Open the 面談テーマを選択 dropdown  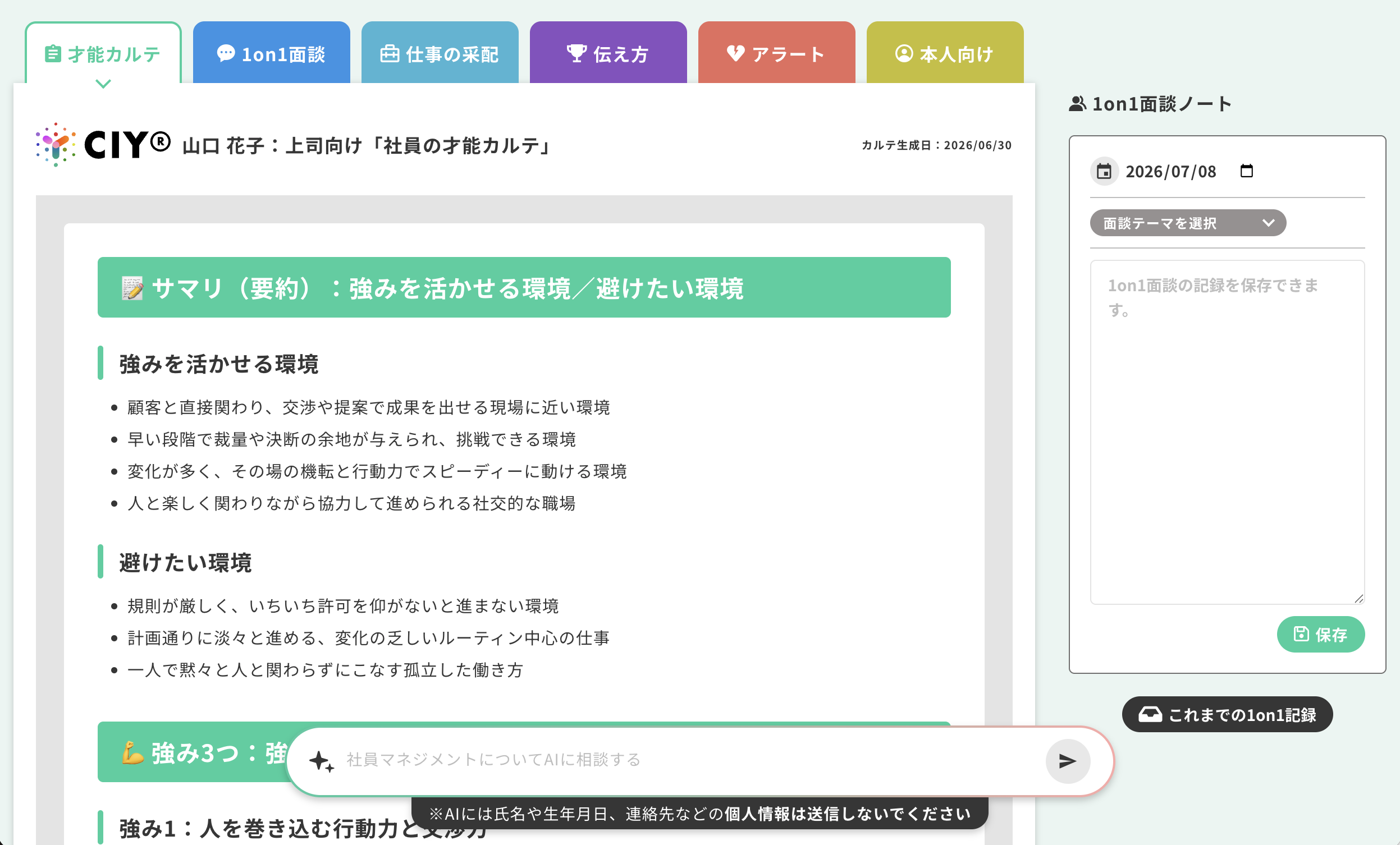pos(1187,223)
